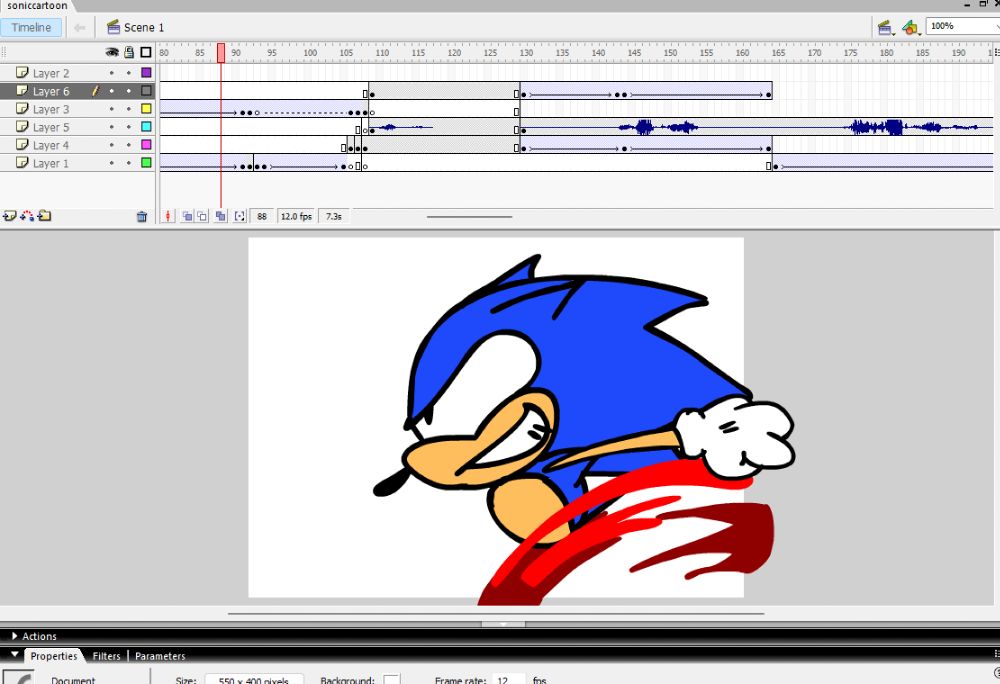The height and width of the screenshot is (684, 1000).
Task: Toggle visibility dot for Layer 2
Action: 112,73
